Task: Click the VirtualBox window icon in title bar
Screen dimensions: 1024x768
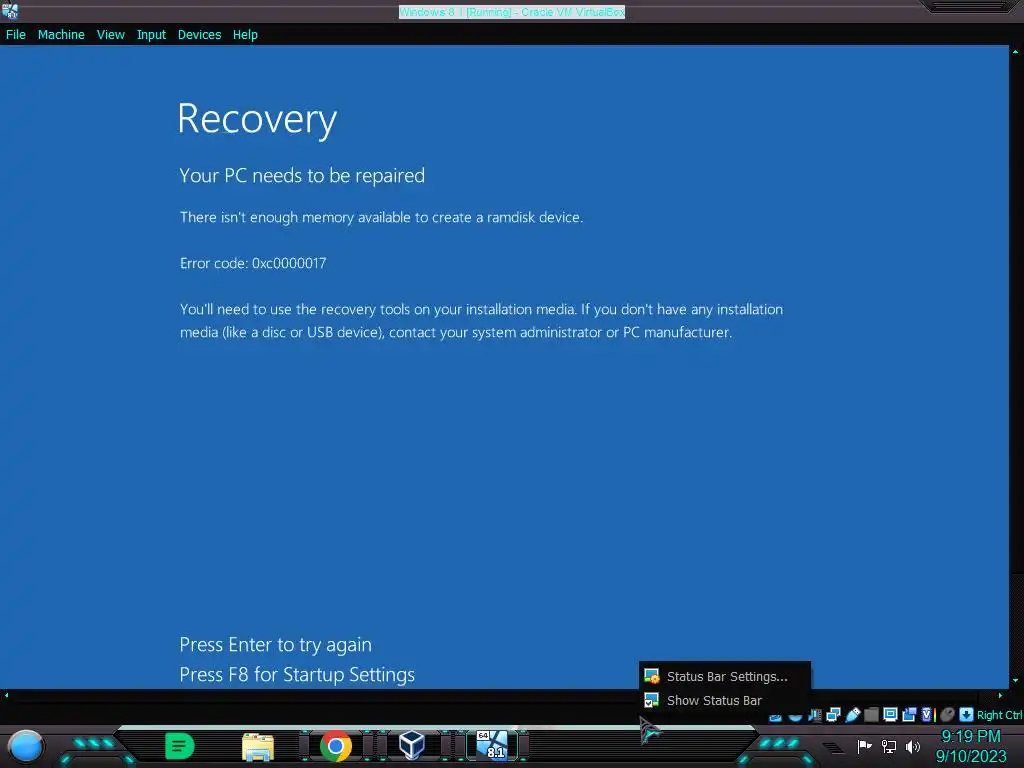Action: tap(10, 10)
